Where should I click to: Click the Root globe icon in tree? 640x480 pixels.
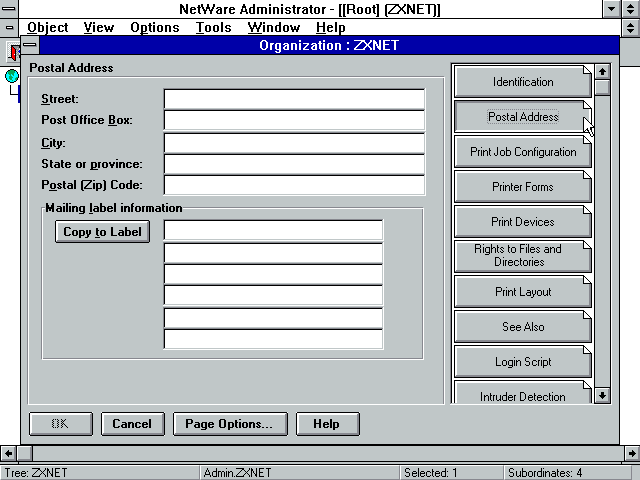[12, 76]
